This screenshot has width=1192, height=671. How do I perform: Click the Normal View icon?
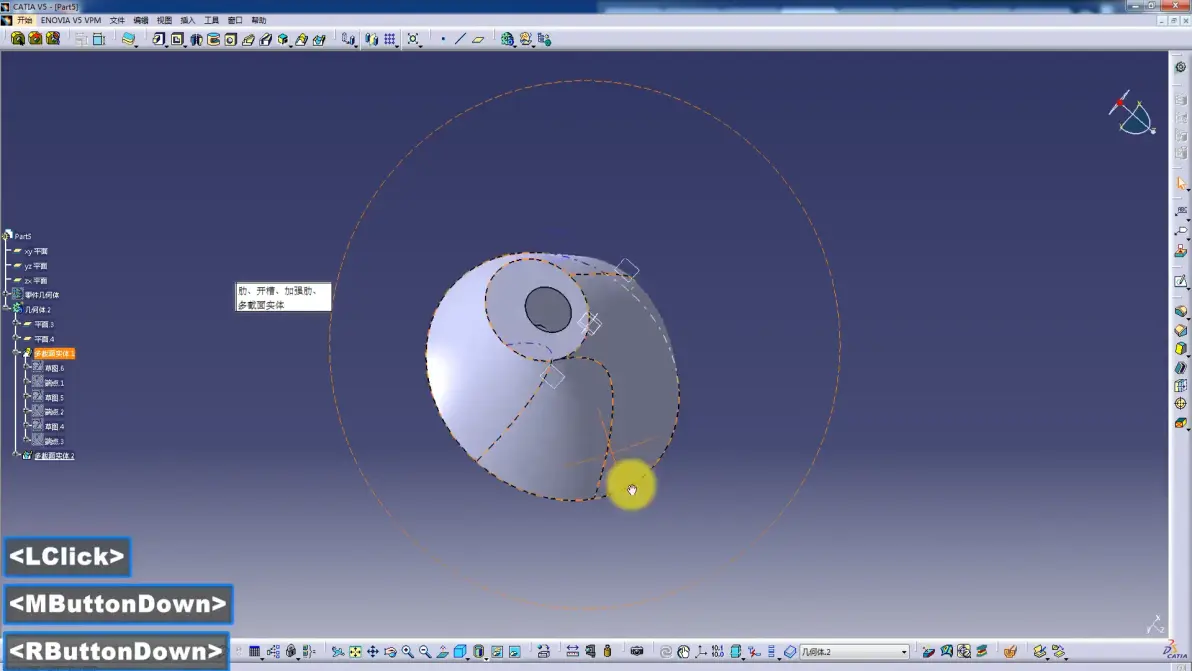point(442,652)
